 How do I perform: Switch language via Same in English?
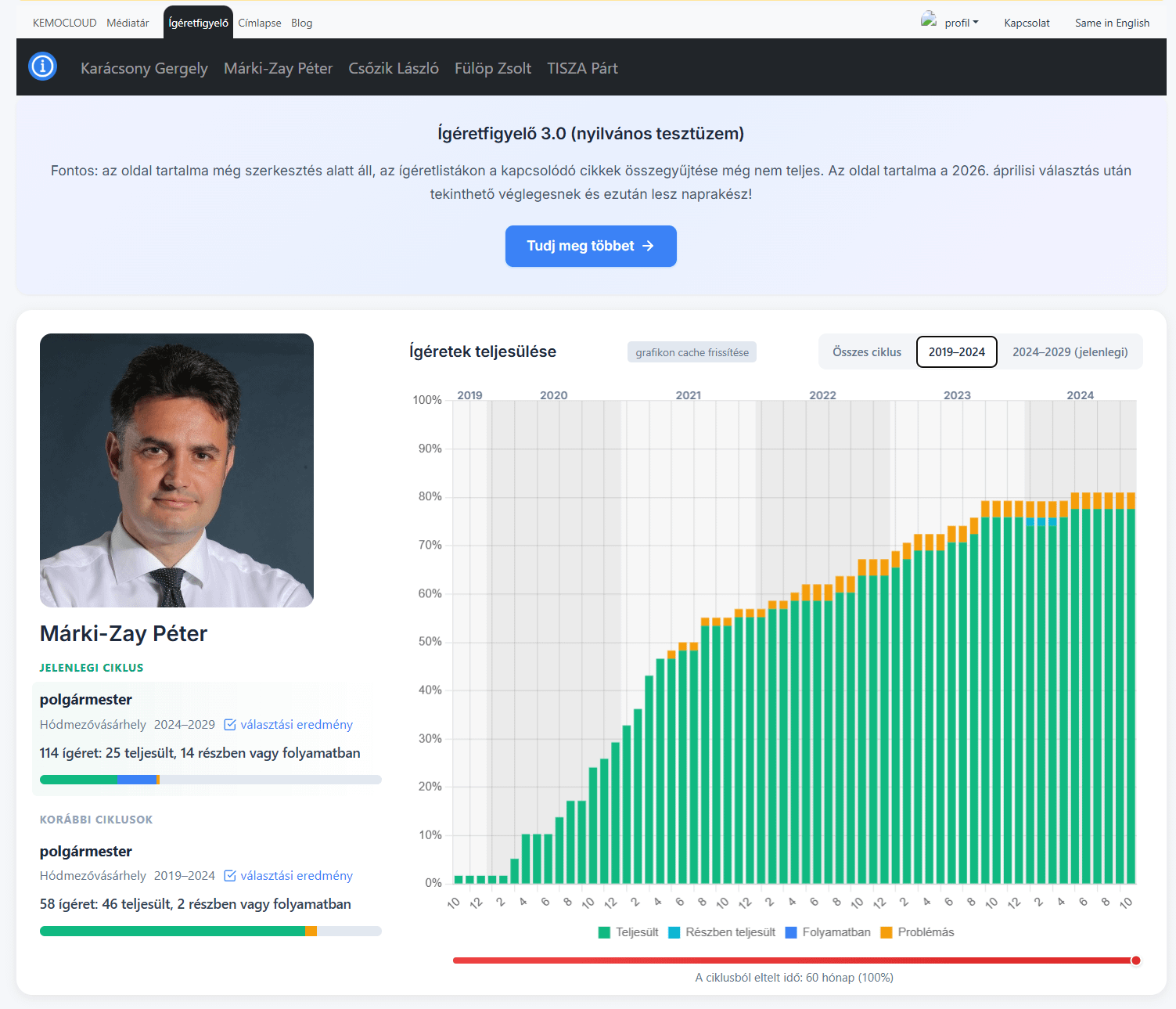1112,23
